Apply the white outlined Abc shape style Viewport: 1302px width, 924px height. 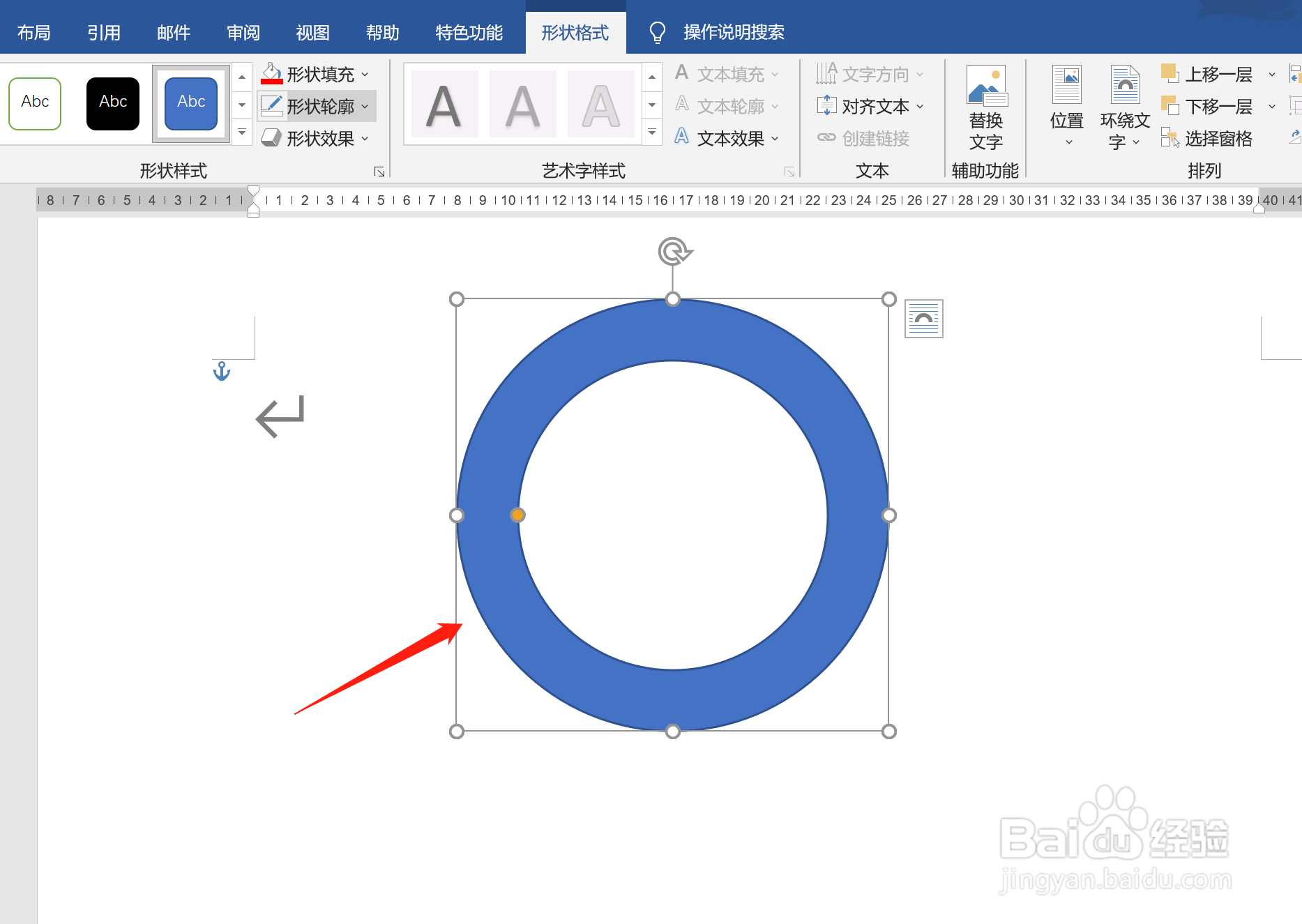pos(35,104)
